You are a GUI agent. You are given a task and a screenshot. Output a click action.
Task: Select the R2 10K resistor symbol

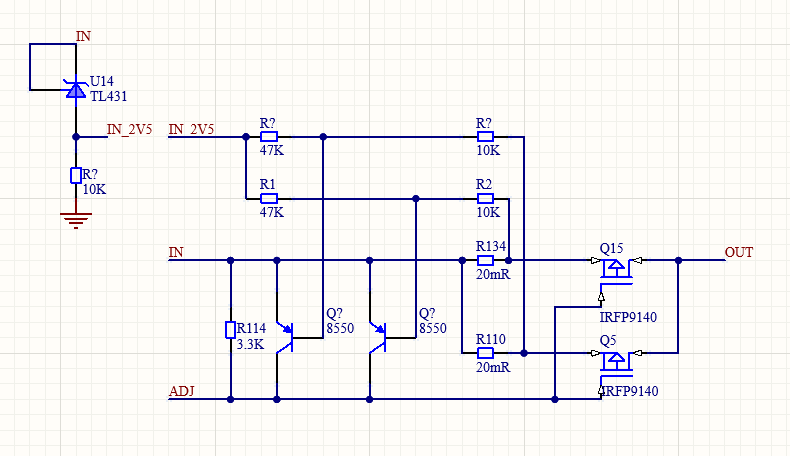485,199
